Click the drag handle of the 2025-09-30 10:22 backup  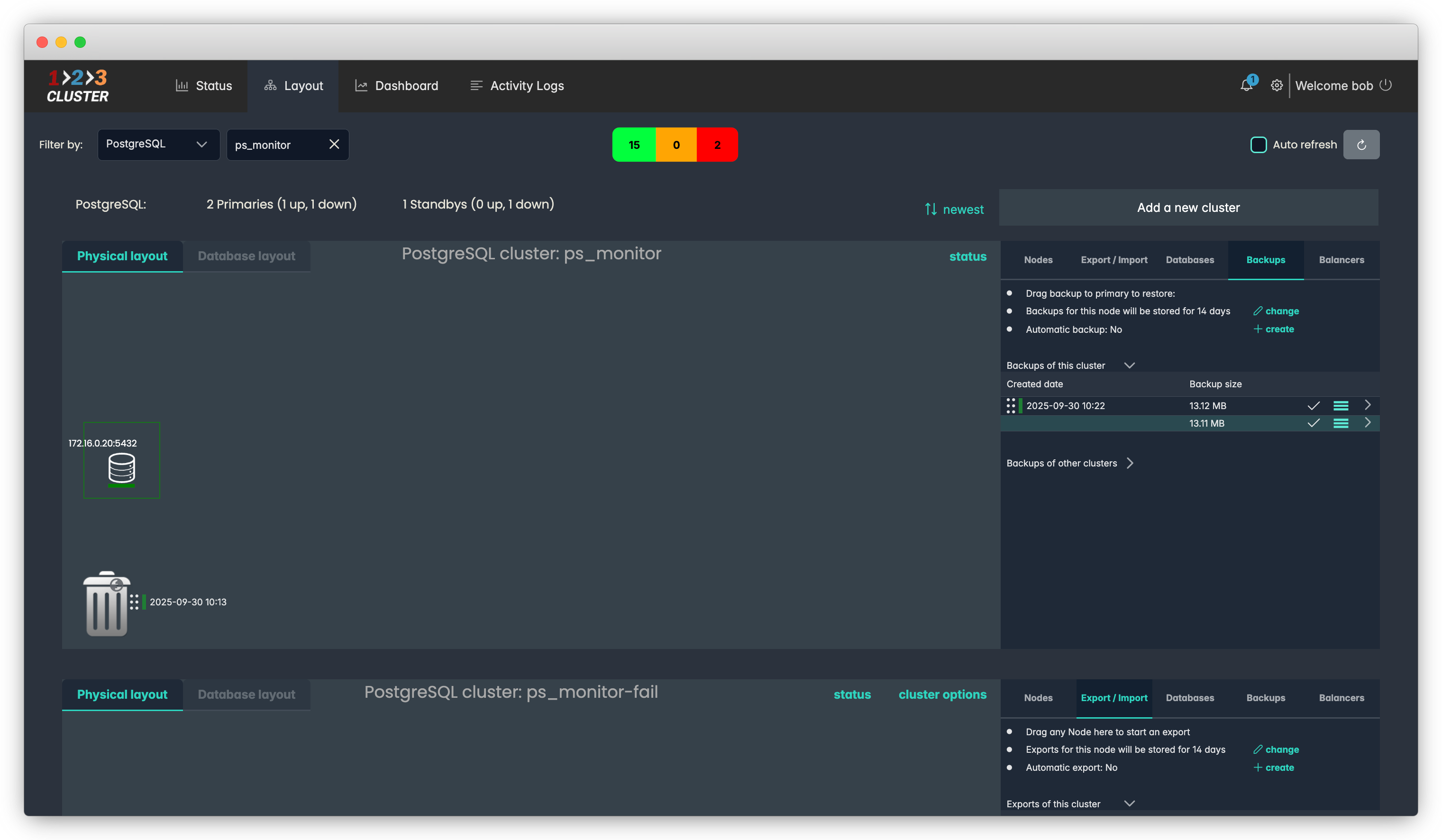point(1011,406)
